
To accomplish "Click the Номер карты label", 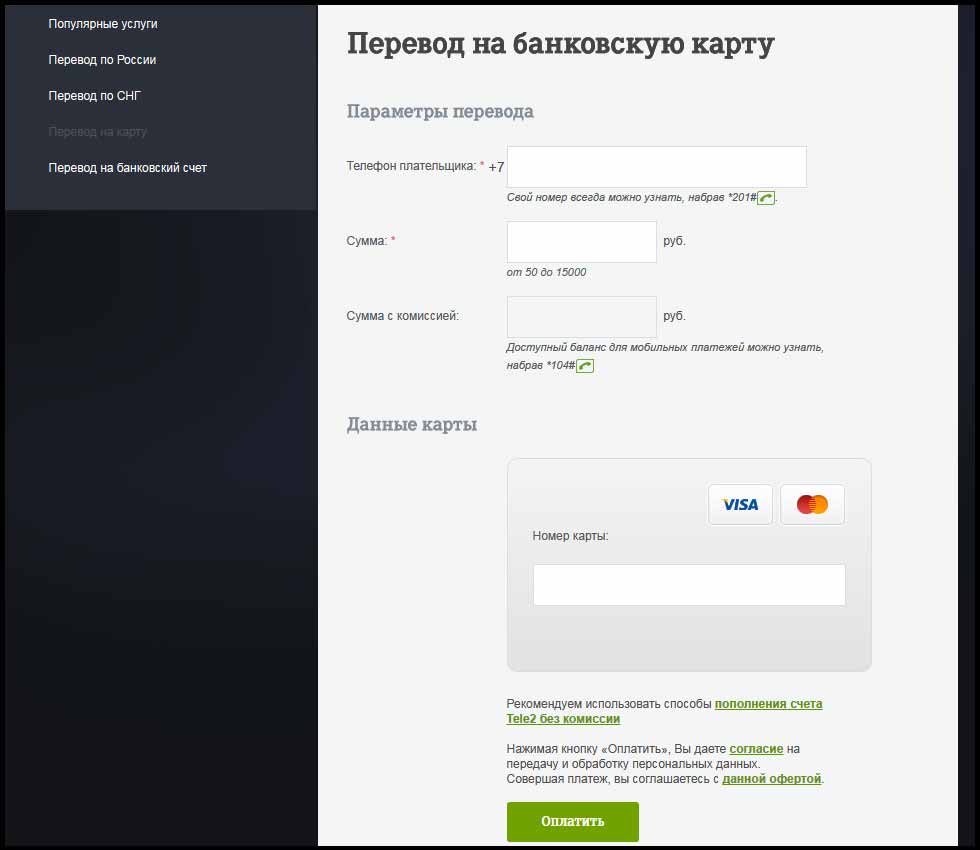I will tap(570, 536).
